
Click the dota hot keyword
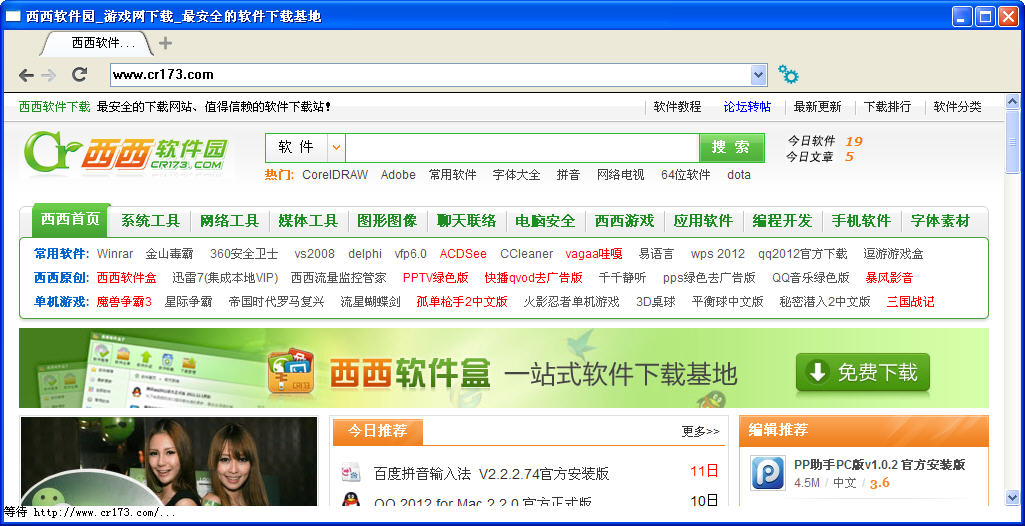click(x=739, y=175)
